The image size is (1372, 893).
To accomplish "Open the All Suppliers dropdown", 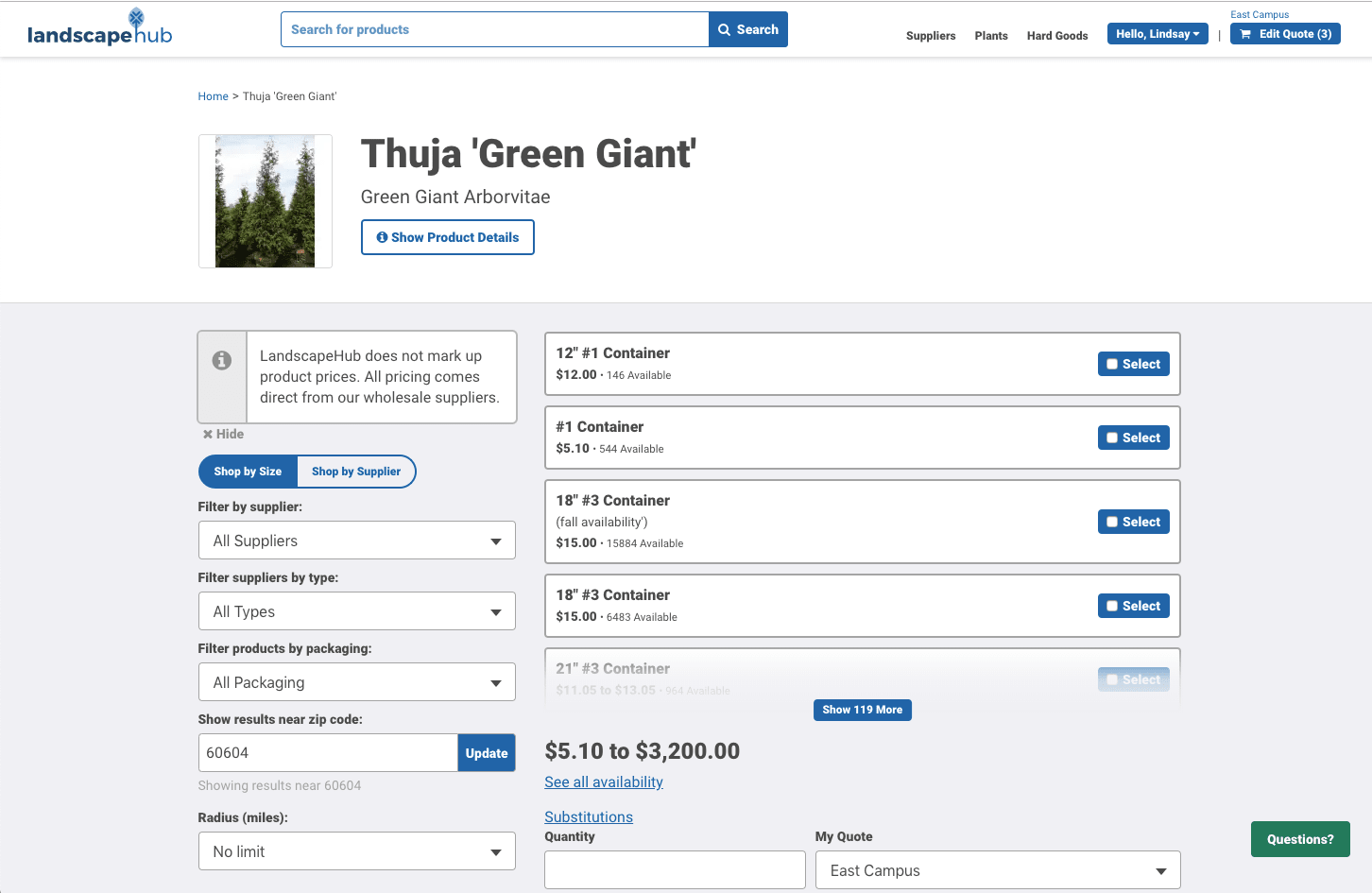I will [357, 541].
